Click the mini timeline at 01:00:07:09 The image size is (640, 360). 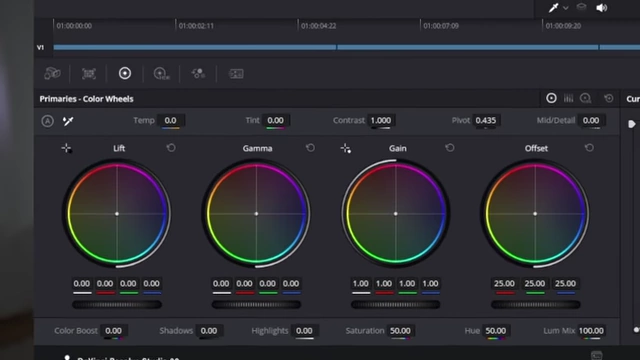441,26
